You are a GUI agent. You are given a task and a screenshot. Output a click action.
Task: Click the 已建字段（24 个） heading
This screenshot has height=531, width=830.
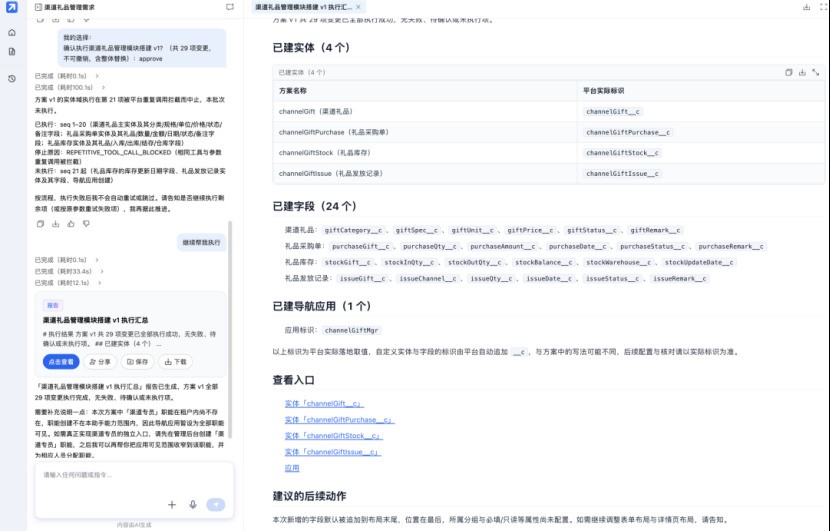(314, 206)
